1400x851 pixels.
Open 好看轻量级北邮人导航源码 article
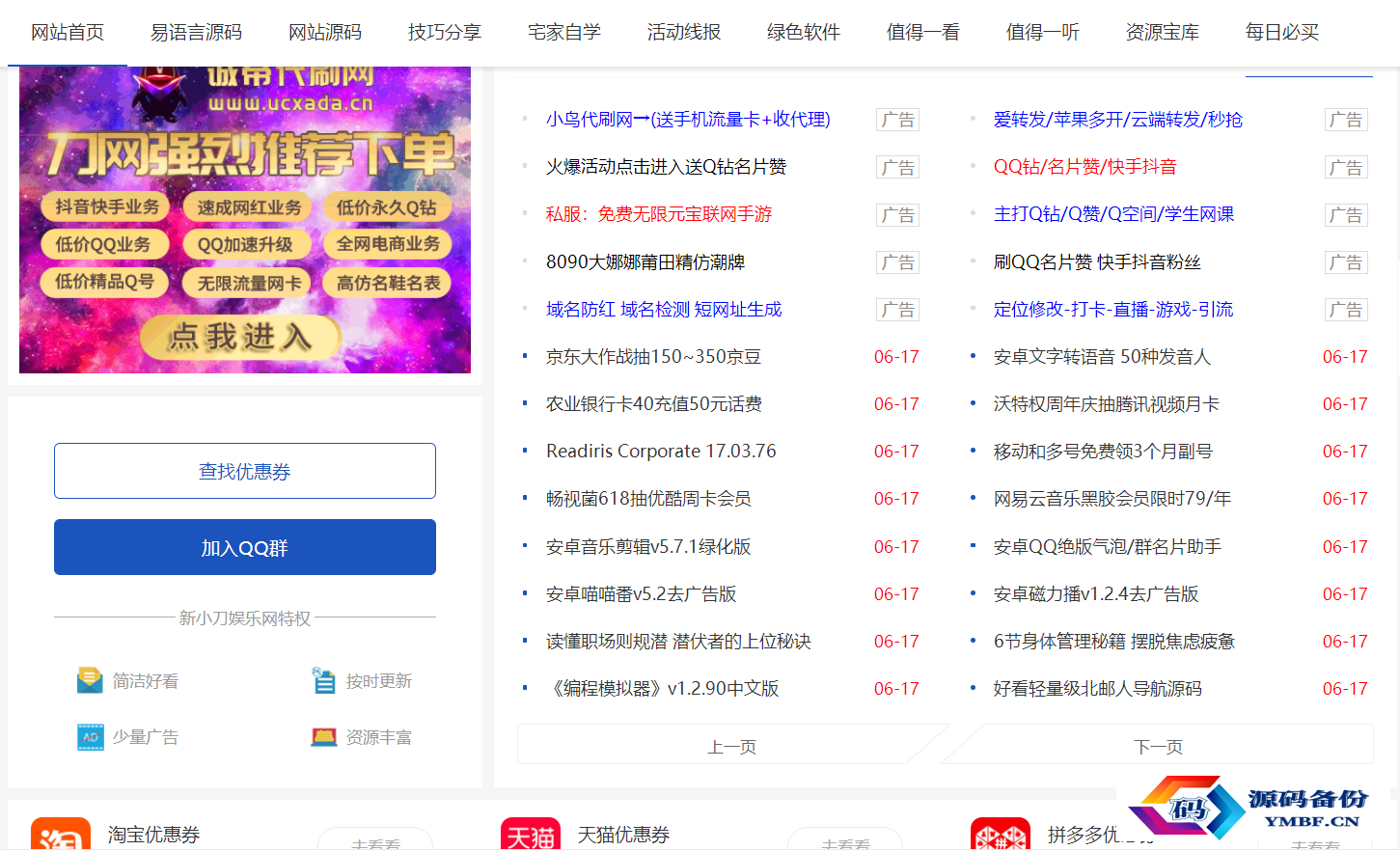(1098, 688)
